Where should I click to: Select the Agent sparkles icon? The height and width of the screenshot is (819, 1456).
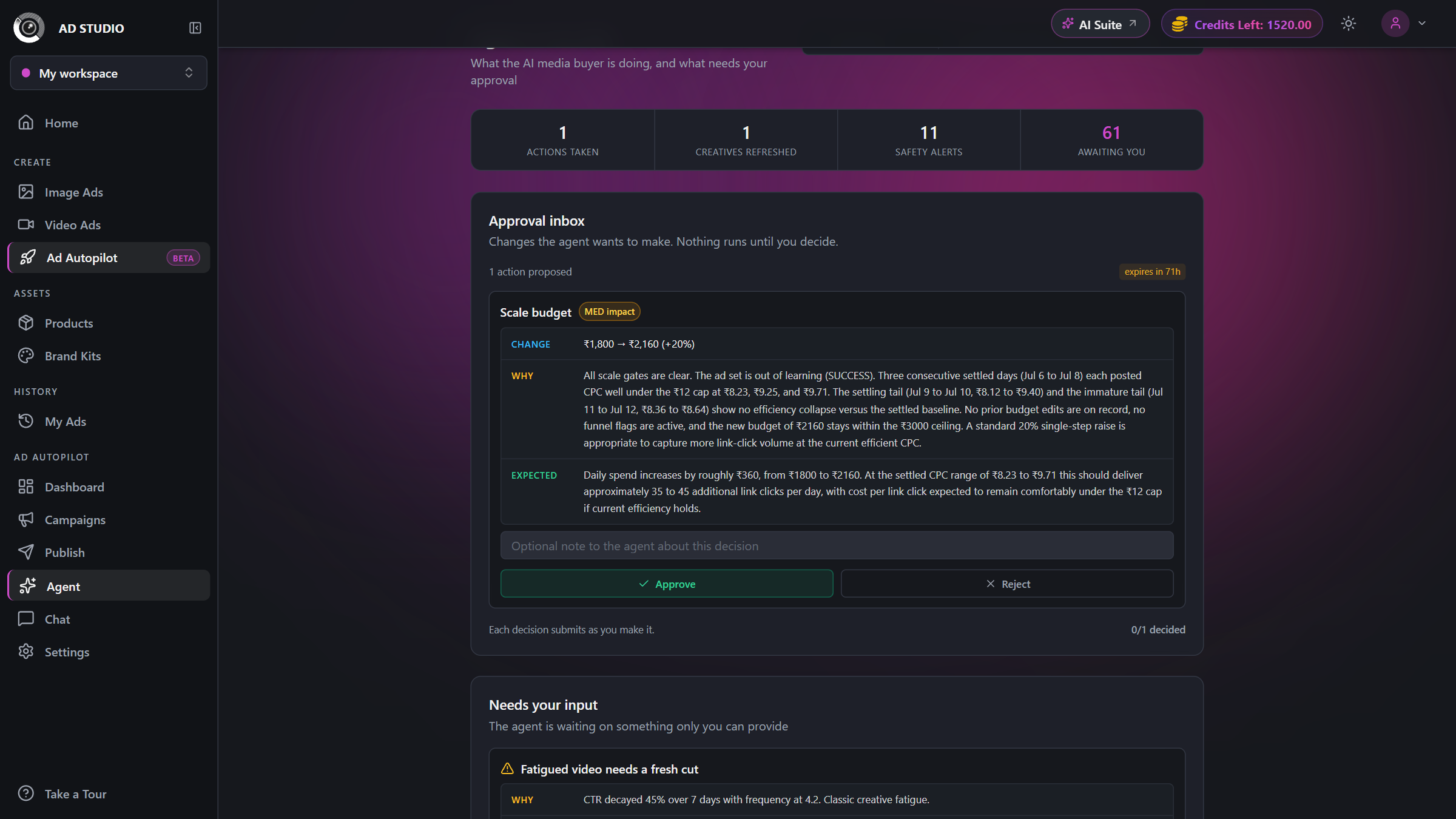28,586
